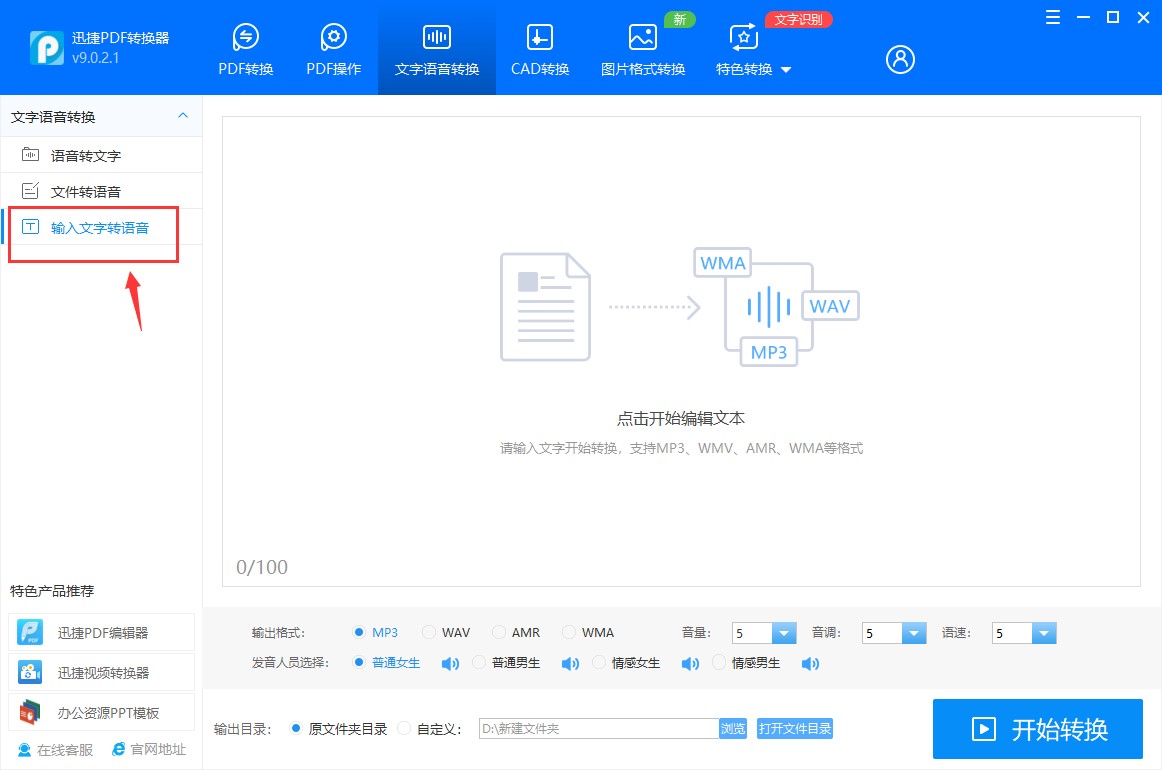Open the hamburger menu
Viewport: 1162px width, 770px height.
[1052, 17]
